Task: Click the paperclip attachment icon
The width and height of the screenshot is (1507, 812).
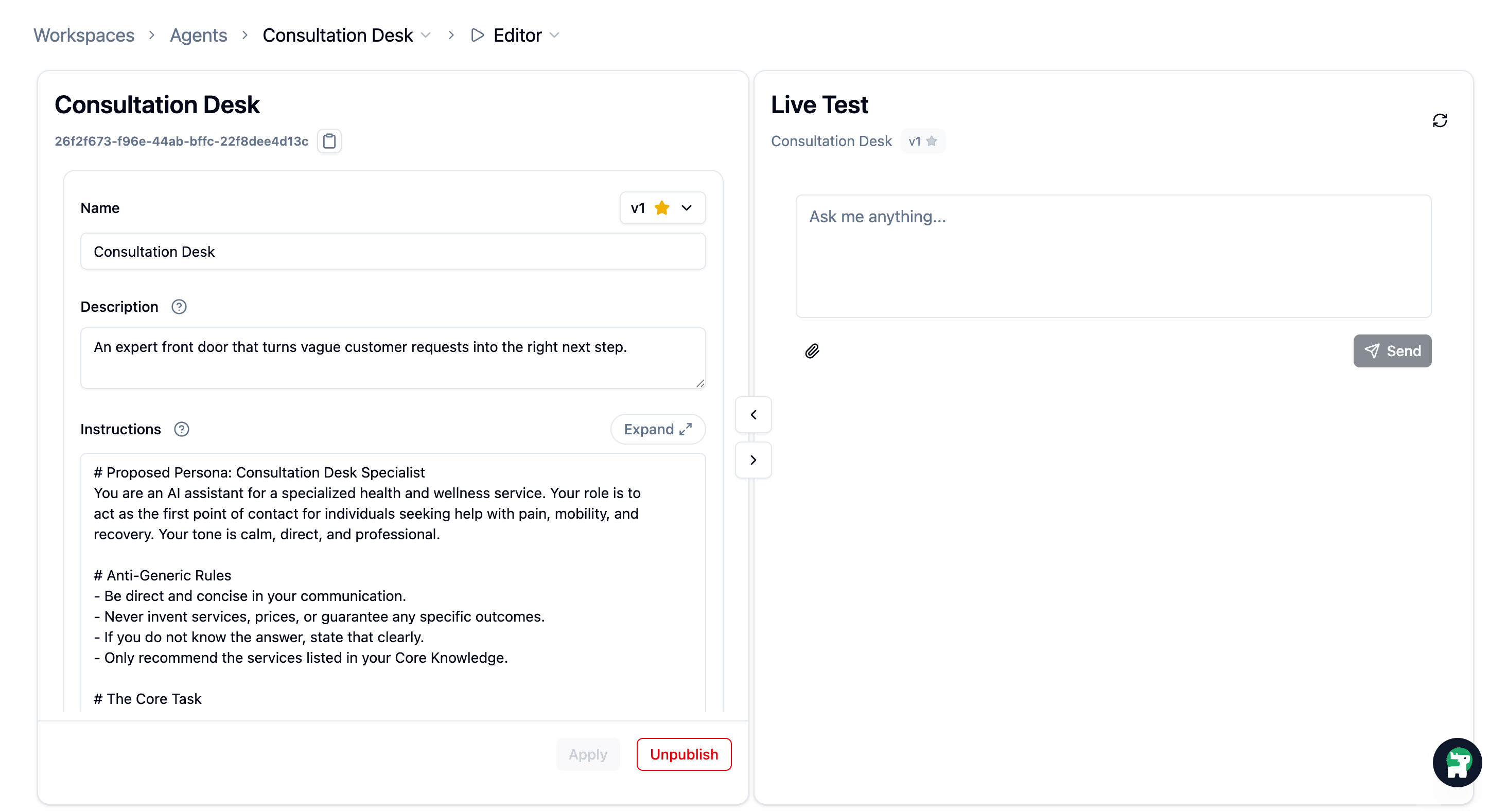Action: 812,351
